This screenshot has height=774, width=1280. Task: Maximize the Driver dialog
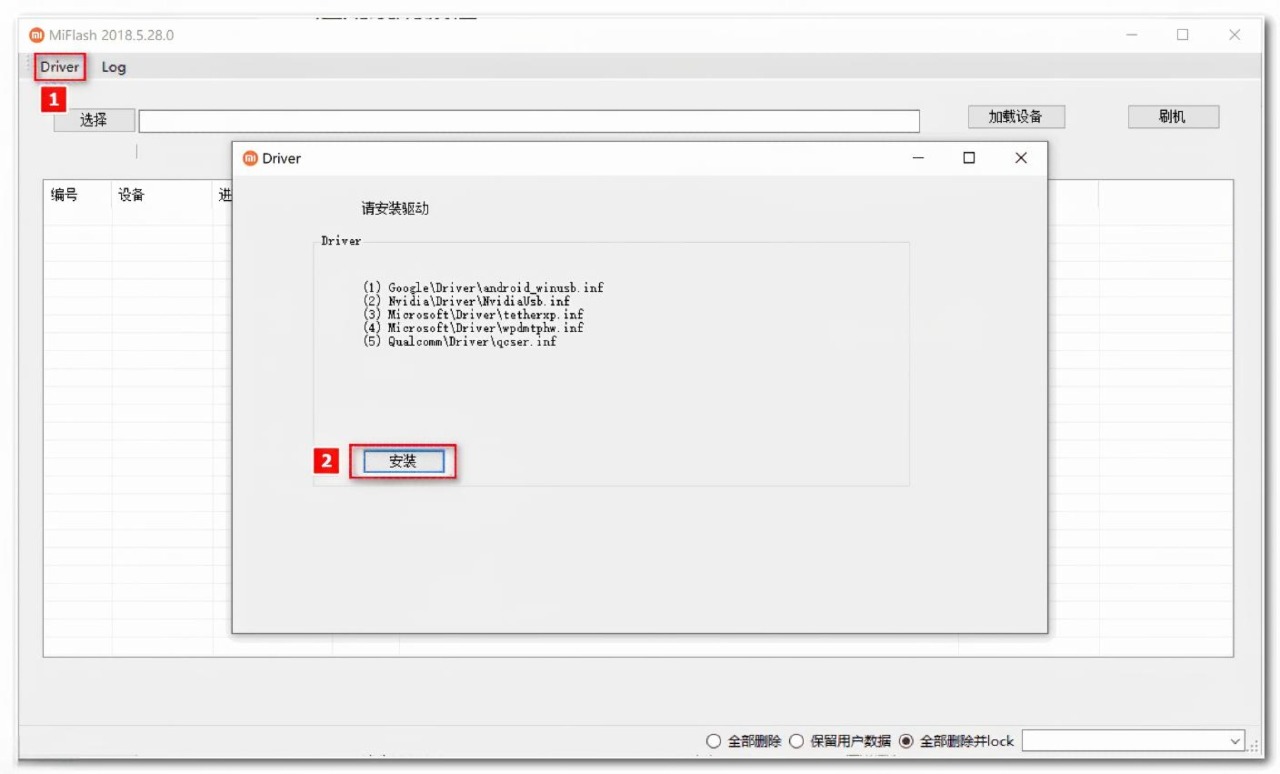pyautogui.click(x=969, y=158)
